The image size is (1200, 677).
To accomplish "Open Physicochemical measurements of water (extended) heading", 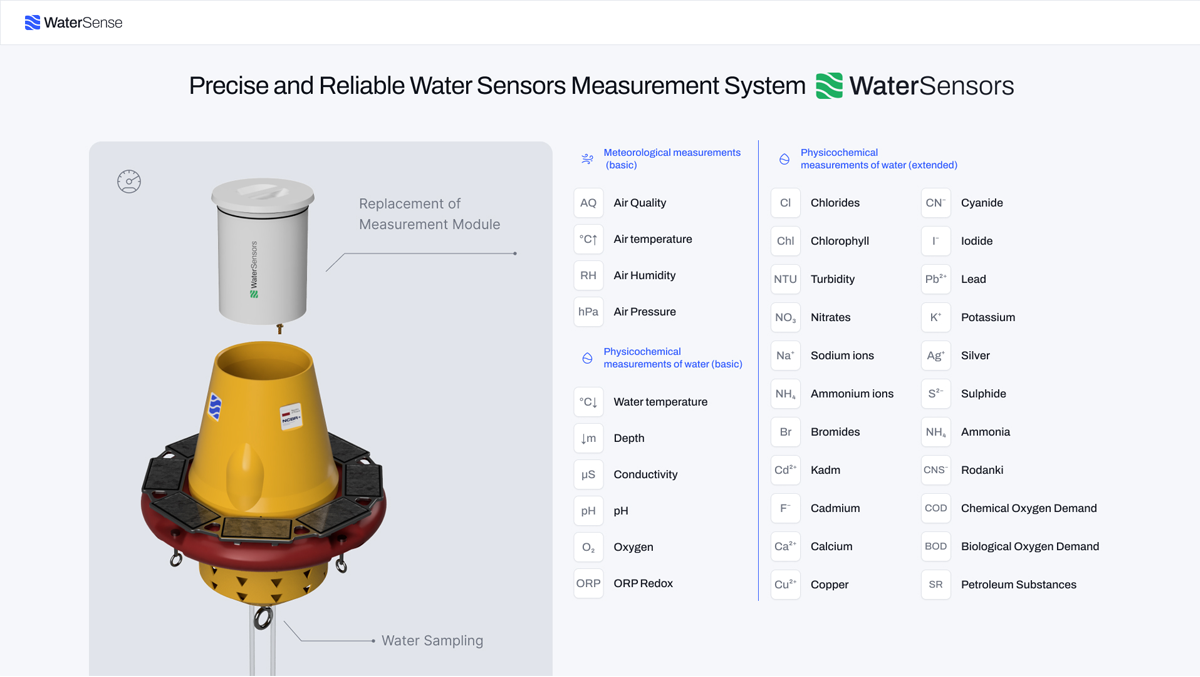I will [x=878, y=159].
